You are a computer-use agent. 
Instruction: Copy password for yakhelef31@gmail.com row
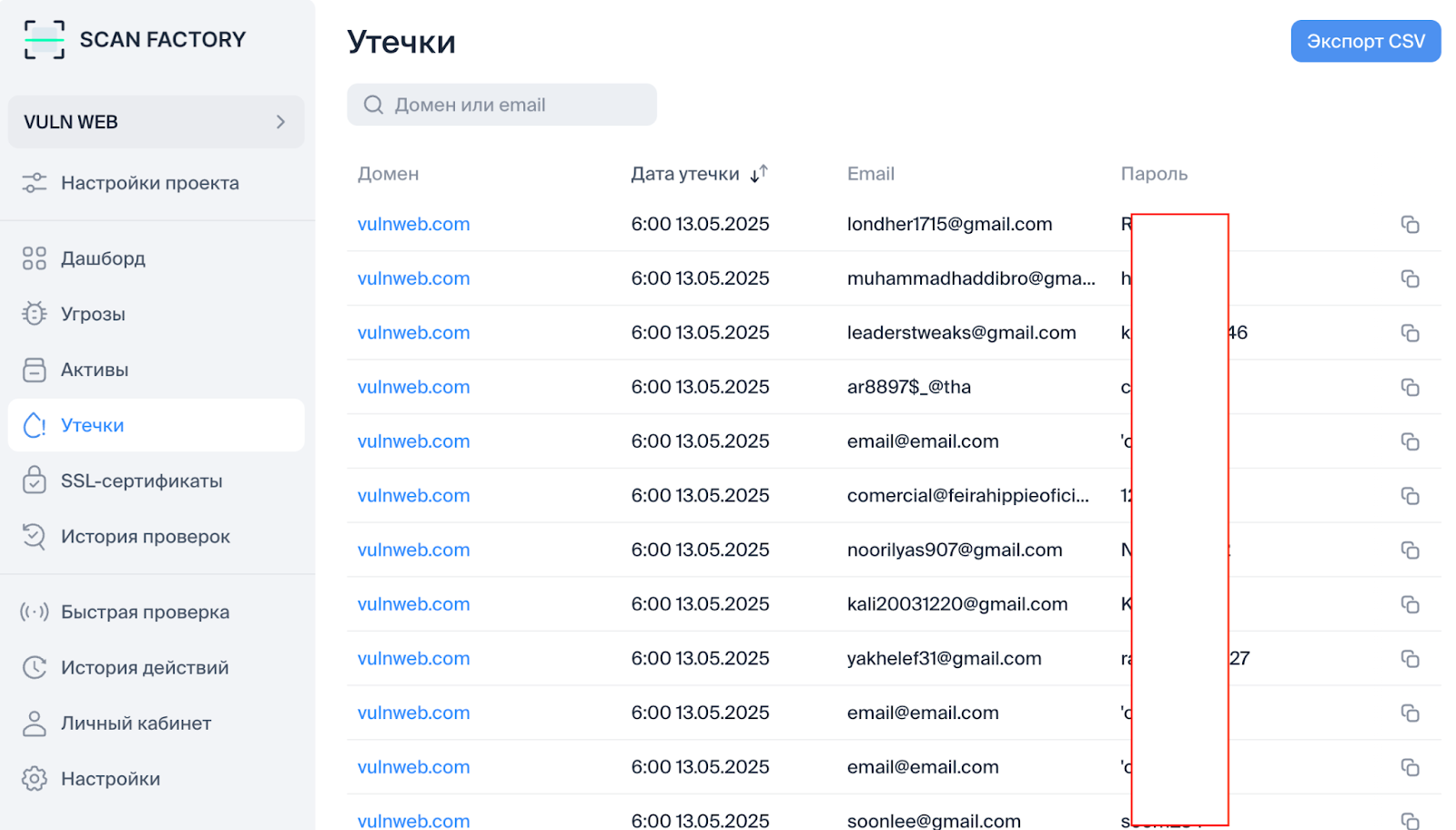[1410, 659]
